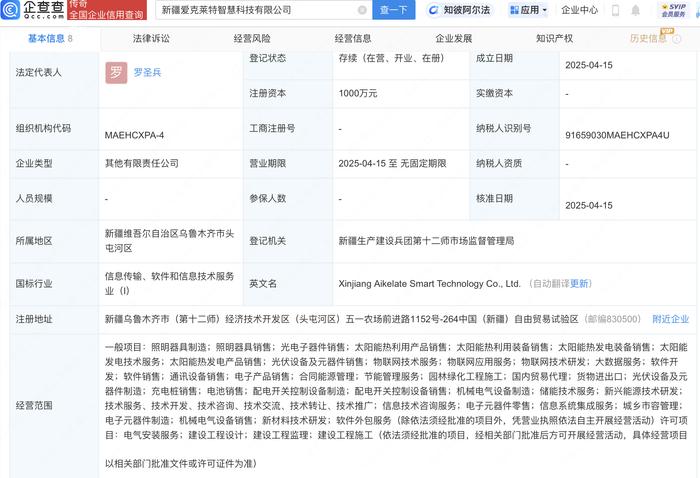Image resolution: width=700 pixels, height=478 pixels.
Task: Click the 登记机关 label
Action: [x=267, y=241]
